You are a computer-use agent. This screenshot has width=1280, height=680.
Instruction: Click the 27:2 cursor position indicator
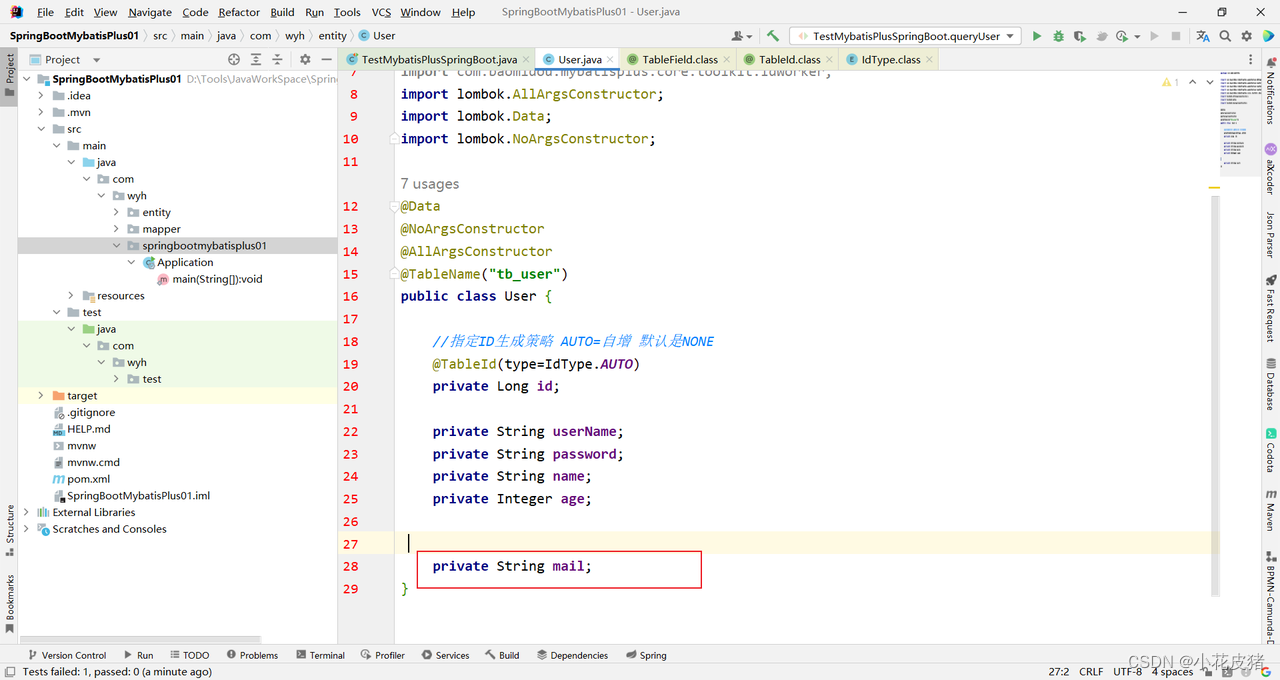coord(1059,672)
